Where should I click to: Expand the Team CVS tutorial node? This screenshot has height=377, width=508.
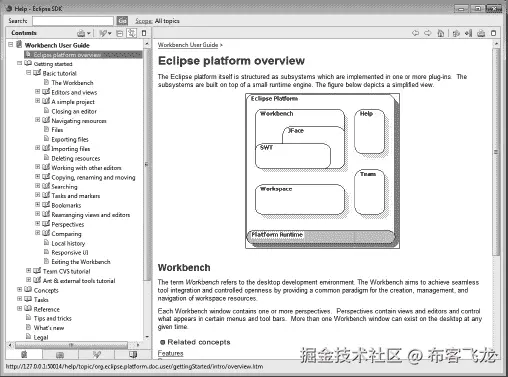28,270
